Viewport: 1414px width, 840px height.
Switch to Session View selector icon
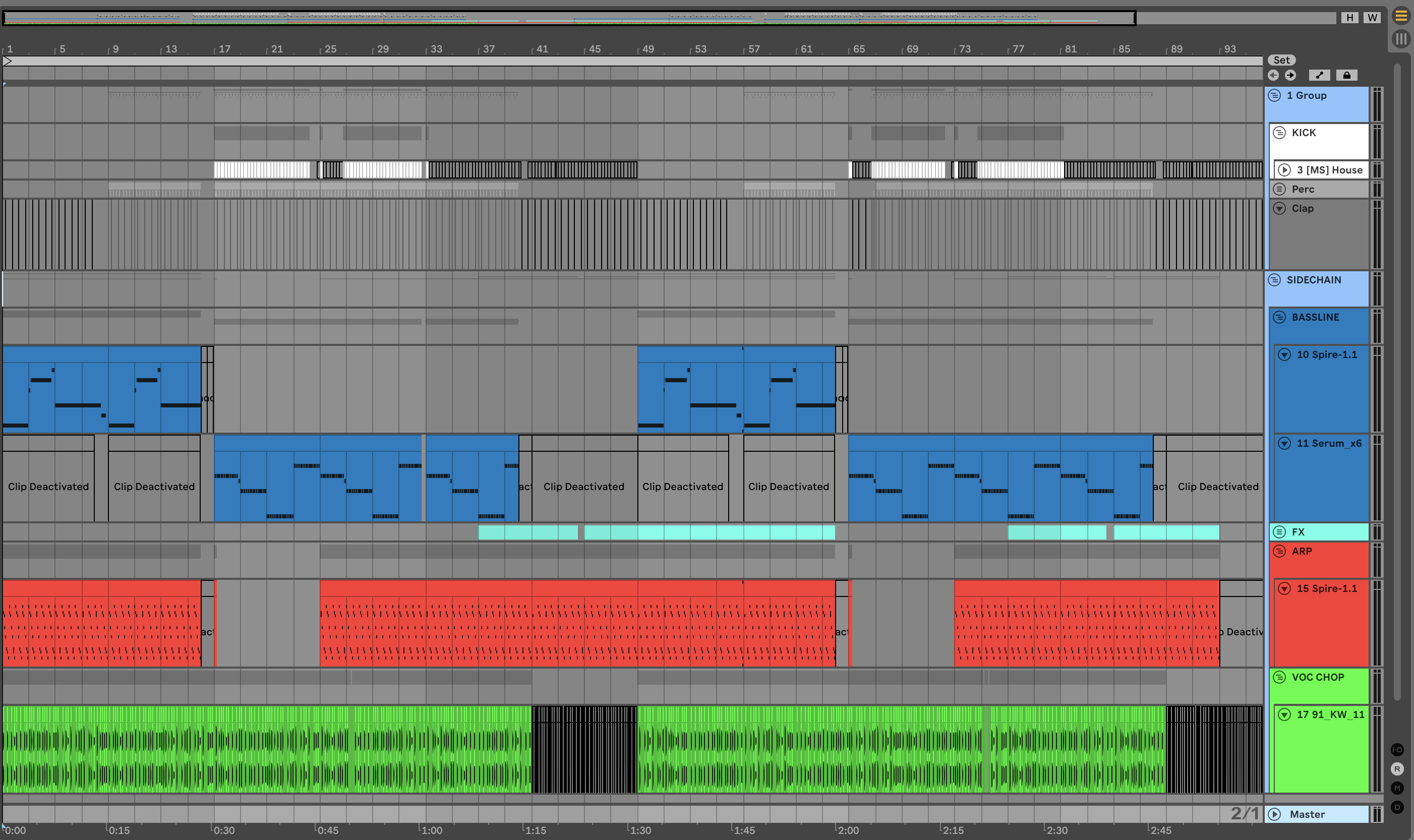[x=1400, y=39]
